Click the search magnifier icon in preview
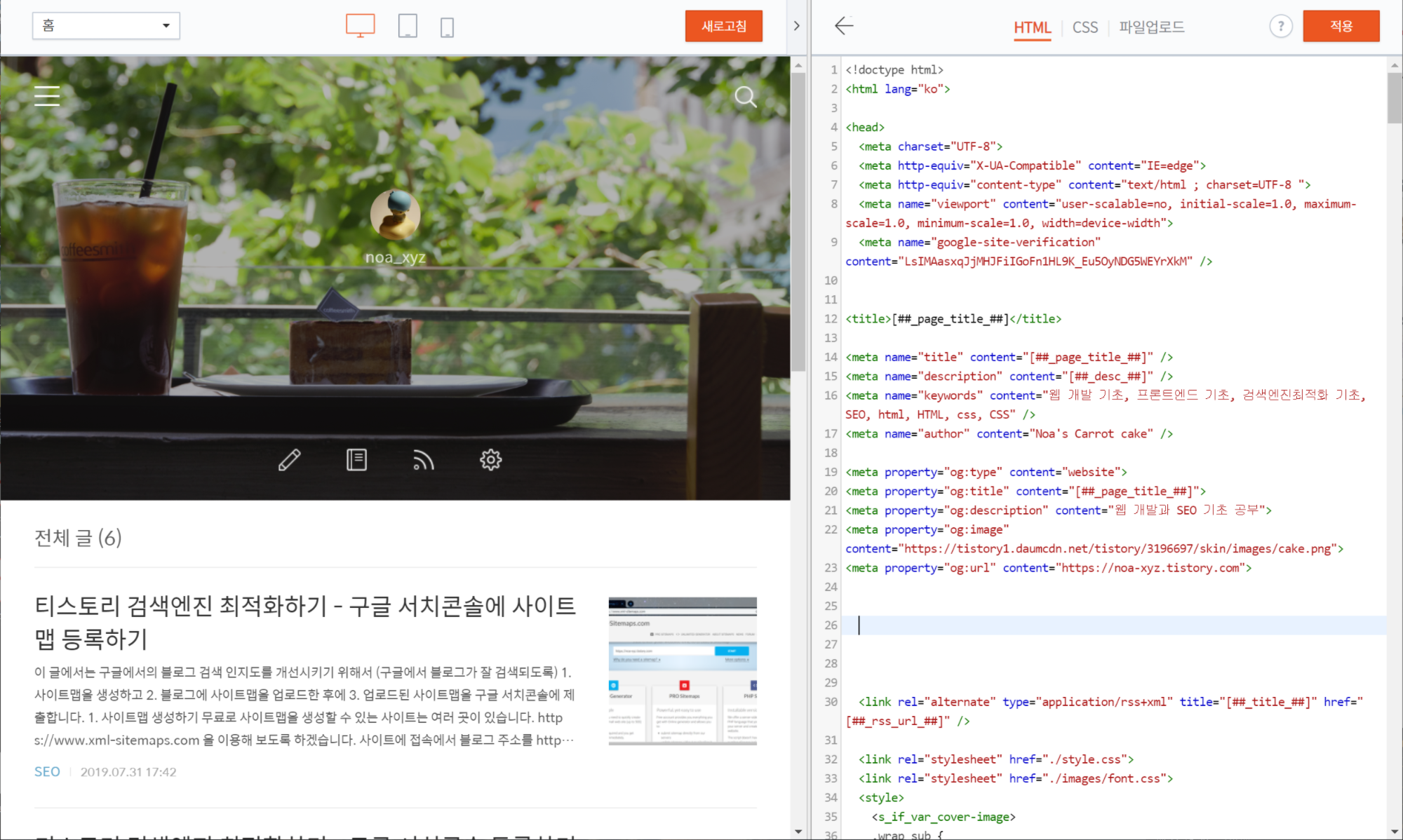This screenshot has width=1403, height=840. click(745, 97)
